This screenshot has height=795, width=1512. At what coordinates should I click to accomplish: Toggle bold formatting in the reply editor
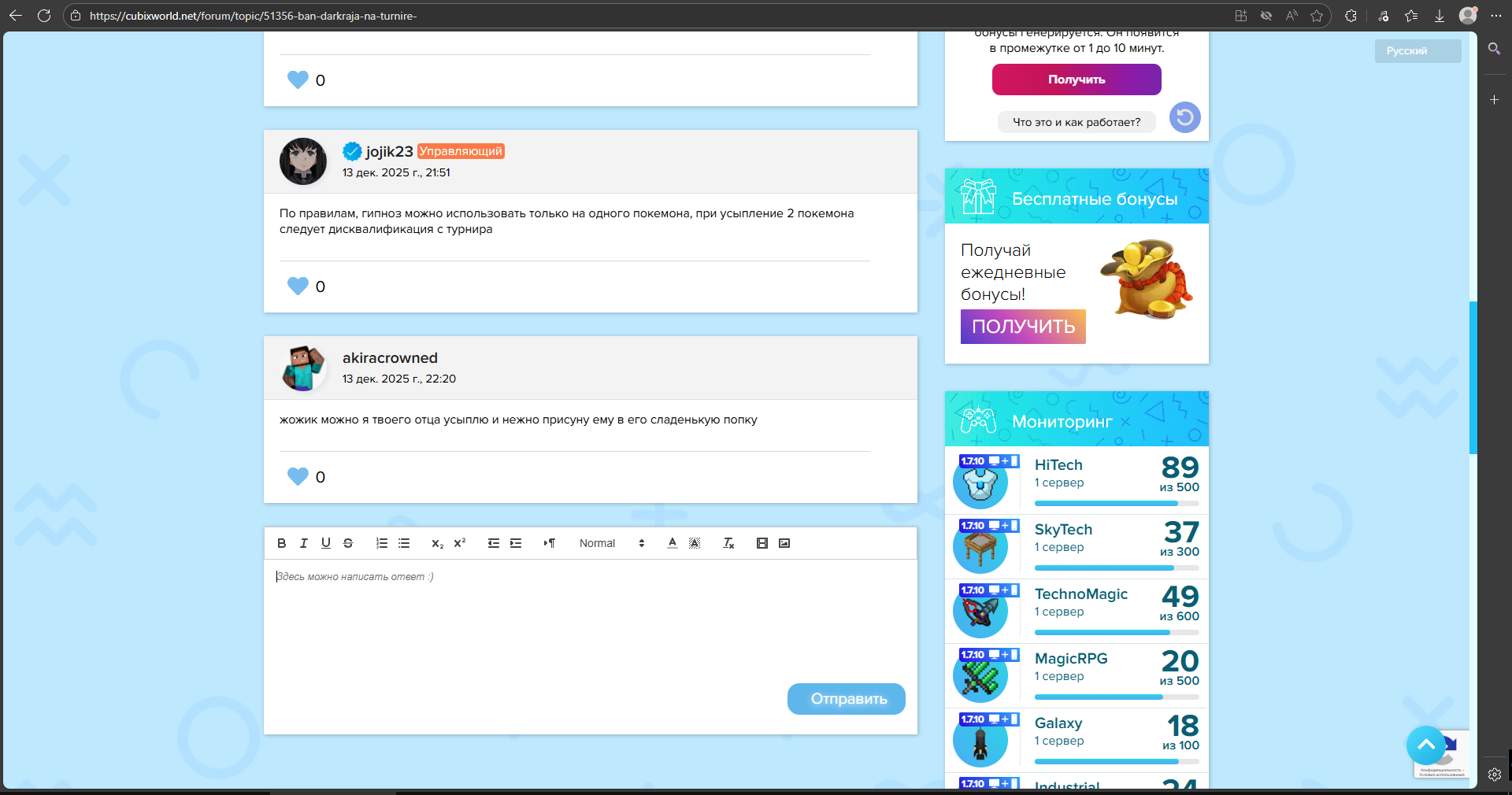pyautogui.click(x=282, y=543)
